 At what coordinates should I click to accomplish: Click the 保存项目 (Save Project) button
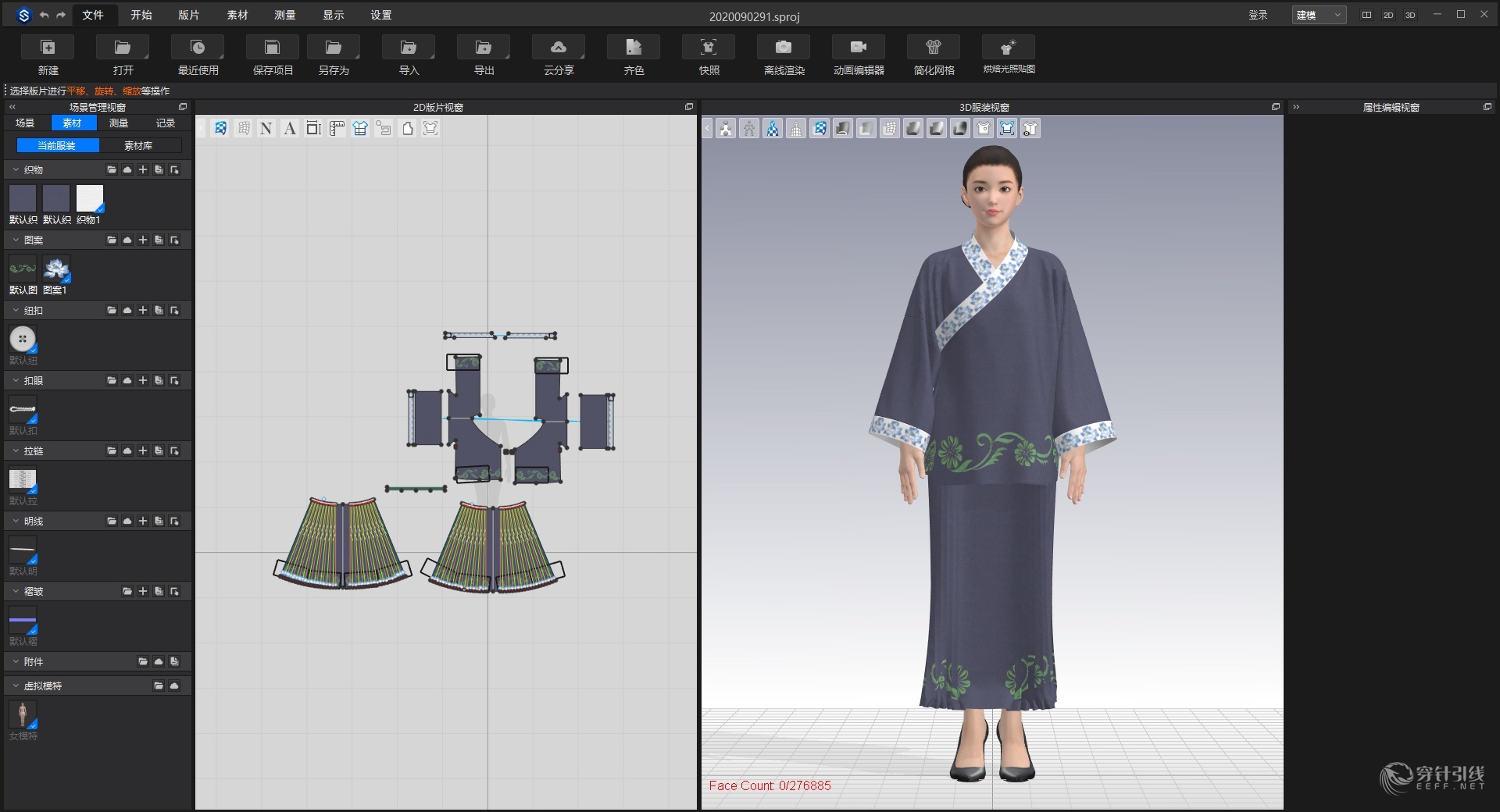(271, 55)
